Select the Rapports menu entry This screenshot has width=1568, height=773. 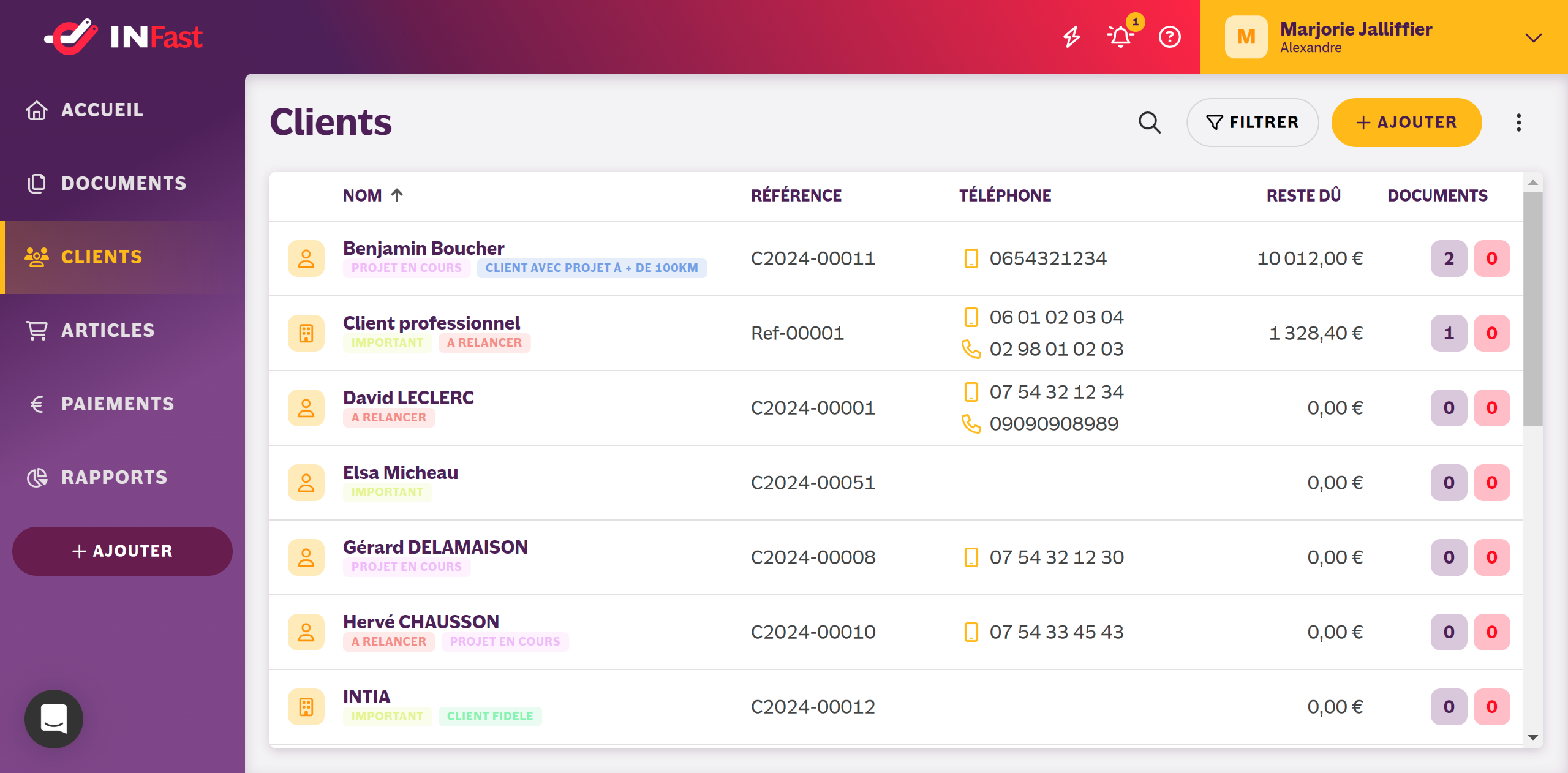click(x=114, y=477)
